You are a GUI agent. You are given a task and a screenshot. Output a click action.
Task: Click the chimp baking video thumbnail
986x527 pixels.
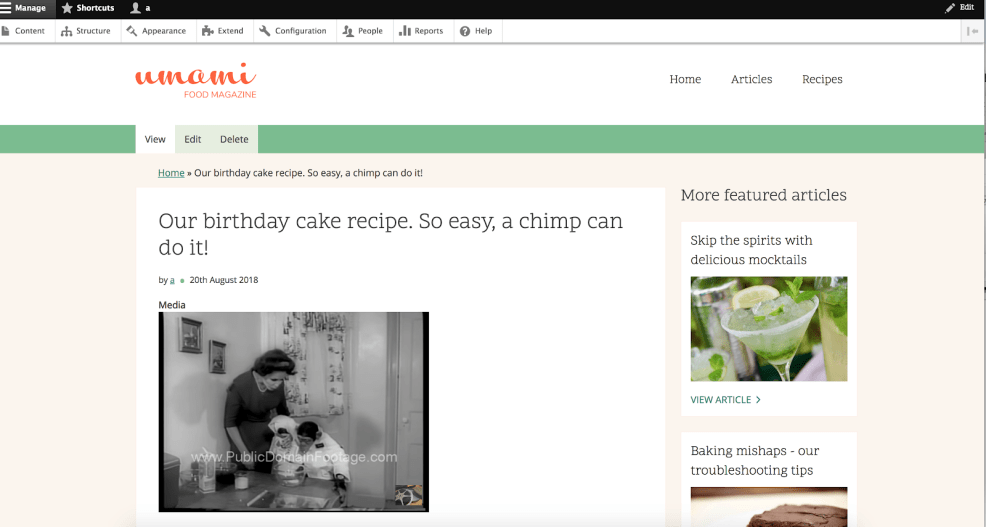pyautogui.click(x=293, y=411)
